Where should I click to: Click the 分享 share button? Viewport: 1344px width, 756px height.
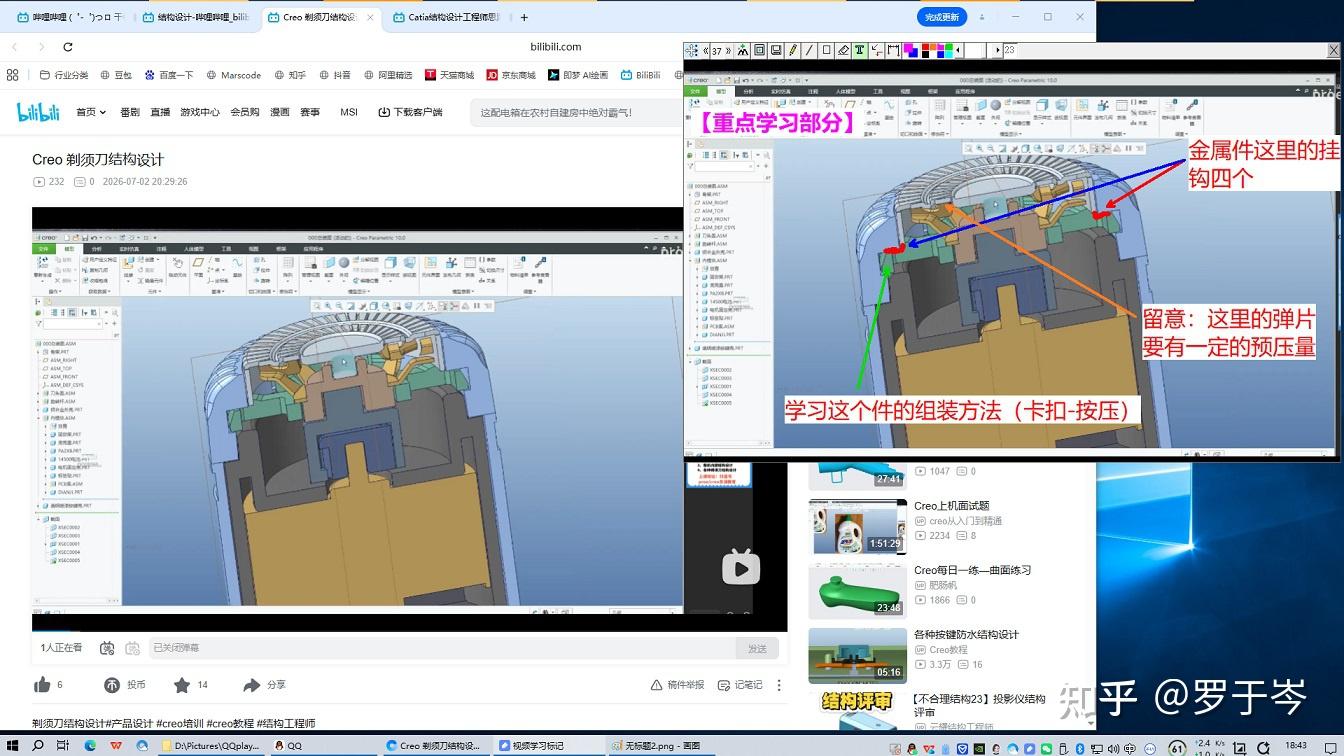[x=264, y=685]
